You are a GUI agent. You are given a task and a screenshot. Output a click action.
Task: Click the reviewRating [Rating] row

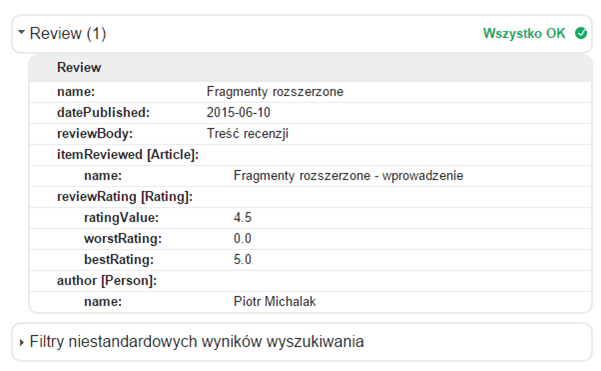(x=310, y=197)
